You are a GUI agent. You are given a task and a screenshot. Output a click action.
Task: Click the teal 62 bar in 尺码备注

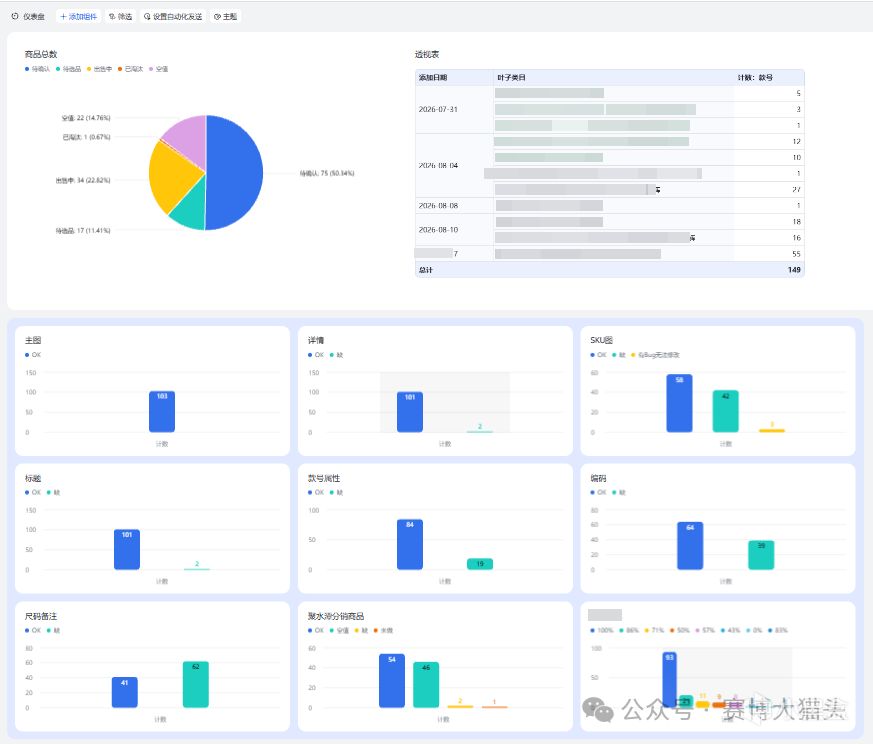195,684
